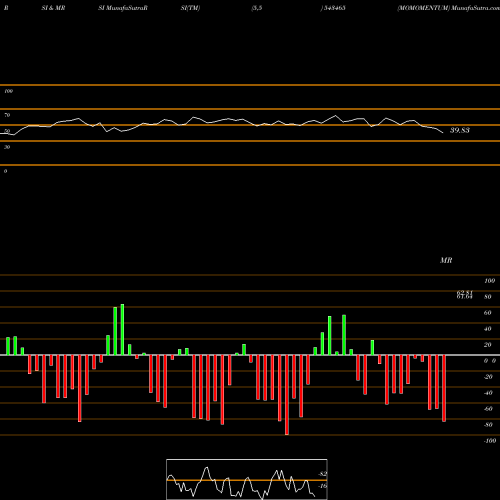Click the RSI axis label 70

coord(7,115)
